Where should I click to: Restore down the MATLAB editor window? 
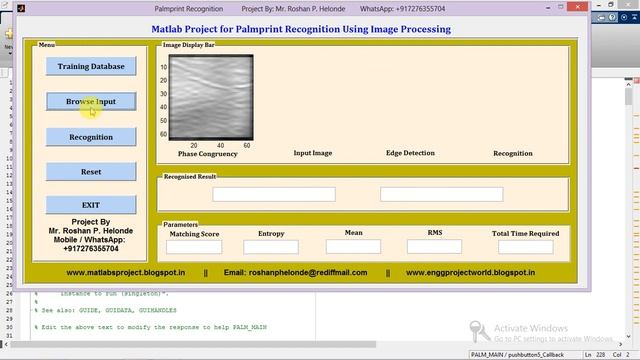[611, 5]
